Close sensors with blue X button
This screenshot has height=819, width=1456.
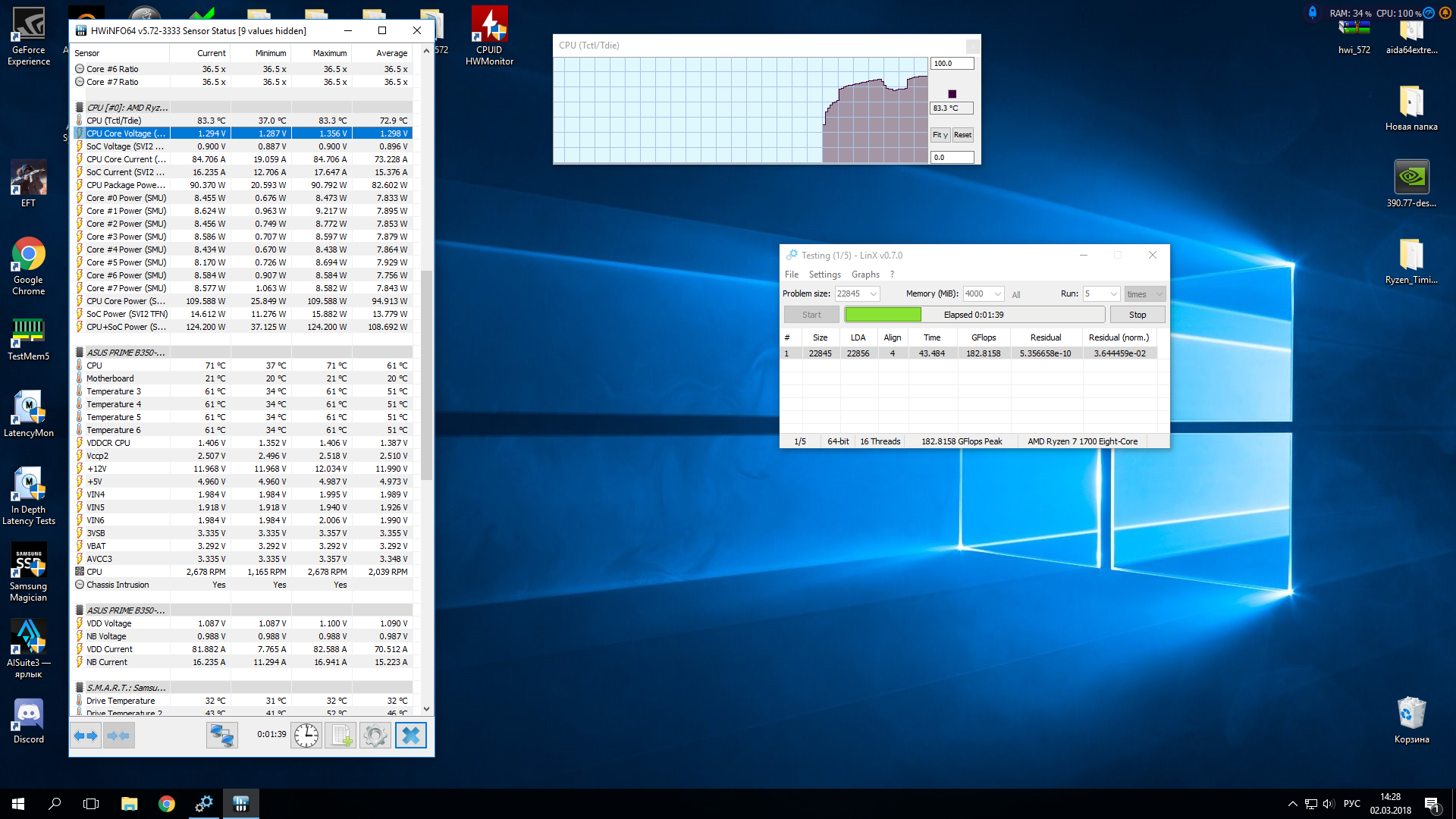(x=410, y=735)
